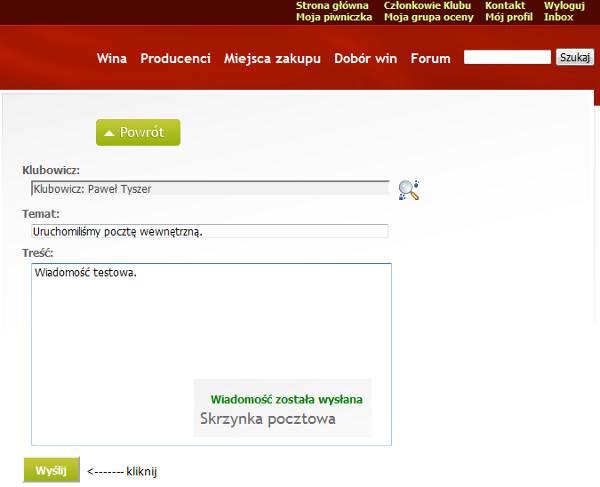Click the Szukaj search button

tap(575, 58)
